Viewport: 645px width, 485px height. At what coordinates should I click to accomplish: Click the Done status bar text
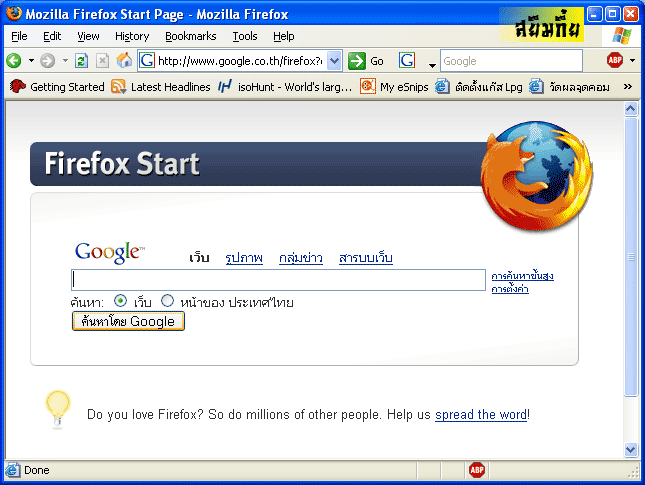[x=37, y=470]
